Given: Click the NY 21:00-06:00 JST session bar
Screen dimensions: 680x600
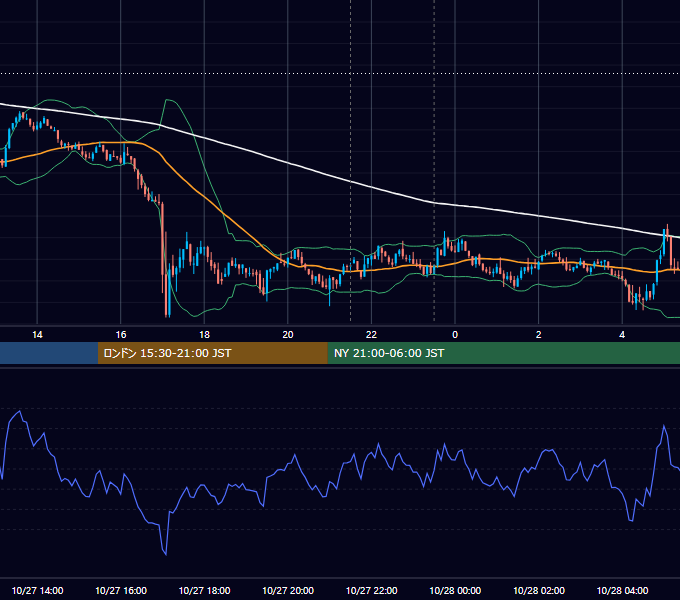Looking at the screenshot, I should 503,353.
